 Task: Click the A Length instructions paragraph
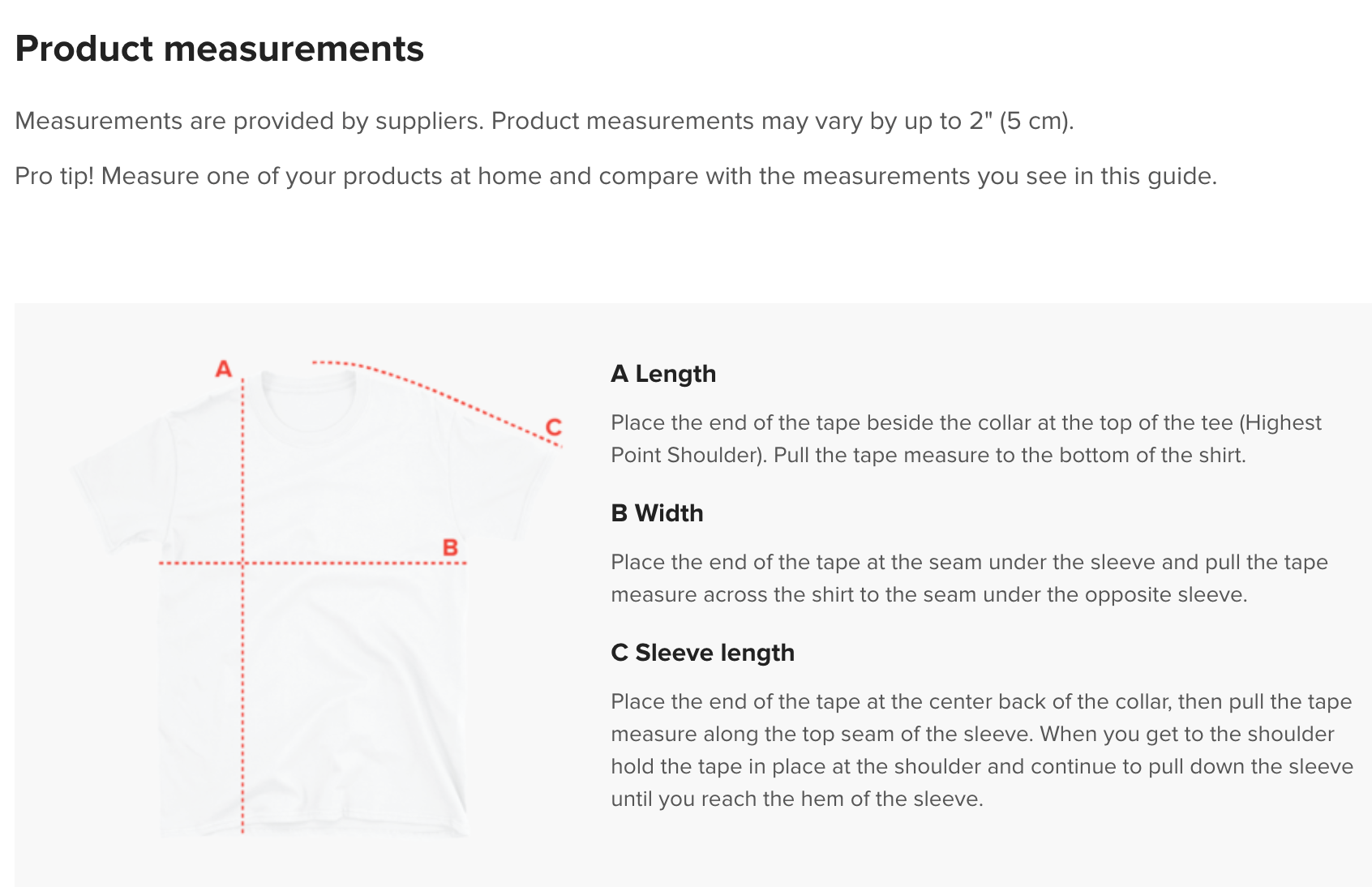[x=965, y=439]
